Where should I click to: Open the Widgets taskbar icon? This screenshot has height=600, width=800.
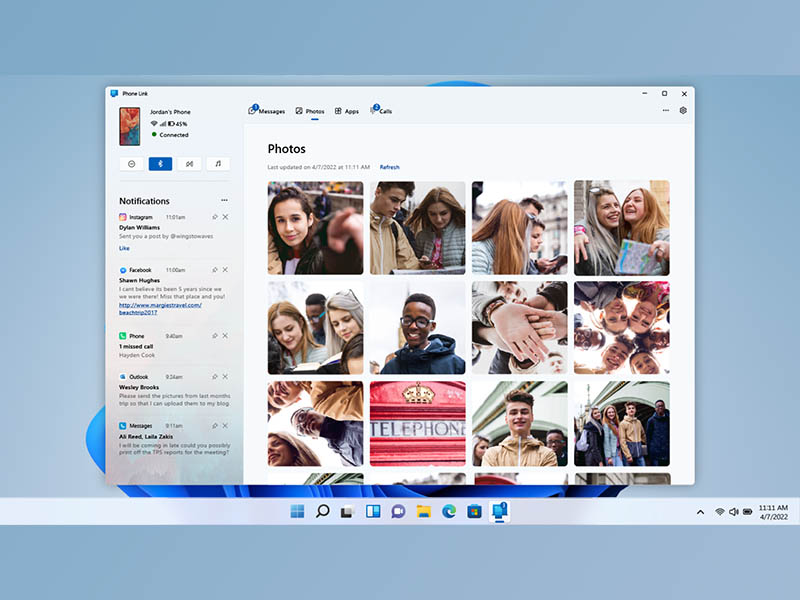(x=373, y=511)
